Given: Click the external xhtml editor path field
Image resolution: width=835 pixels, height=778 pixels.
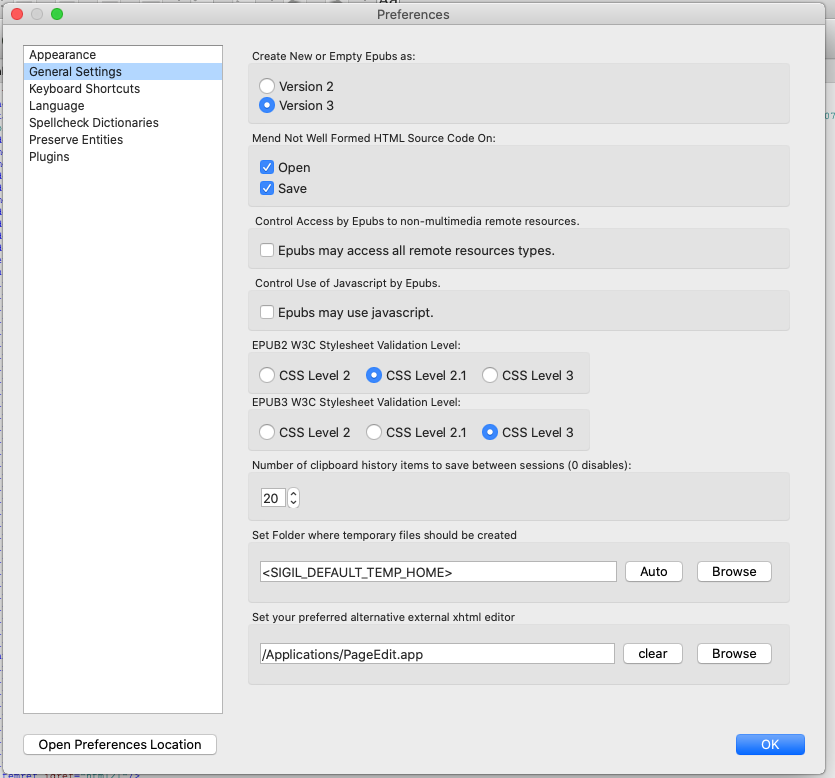Looking at the screenshot, I should 436,653.
